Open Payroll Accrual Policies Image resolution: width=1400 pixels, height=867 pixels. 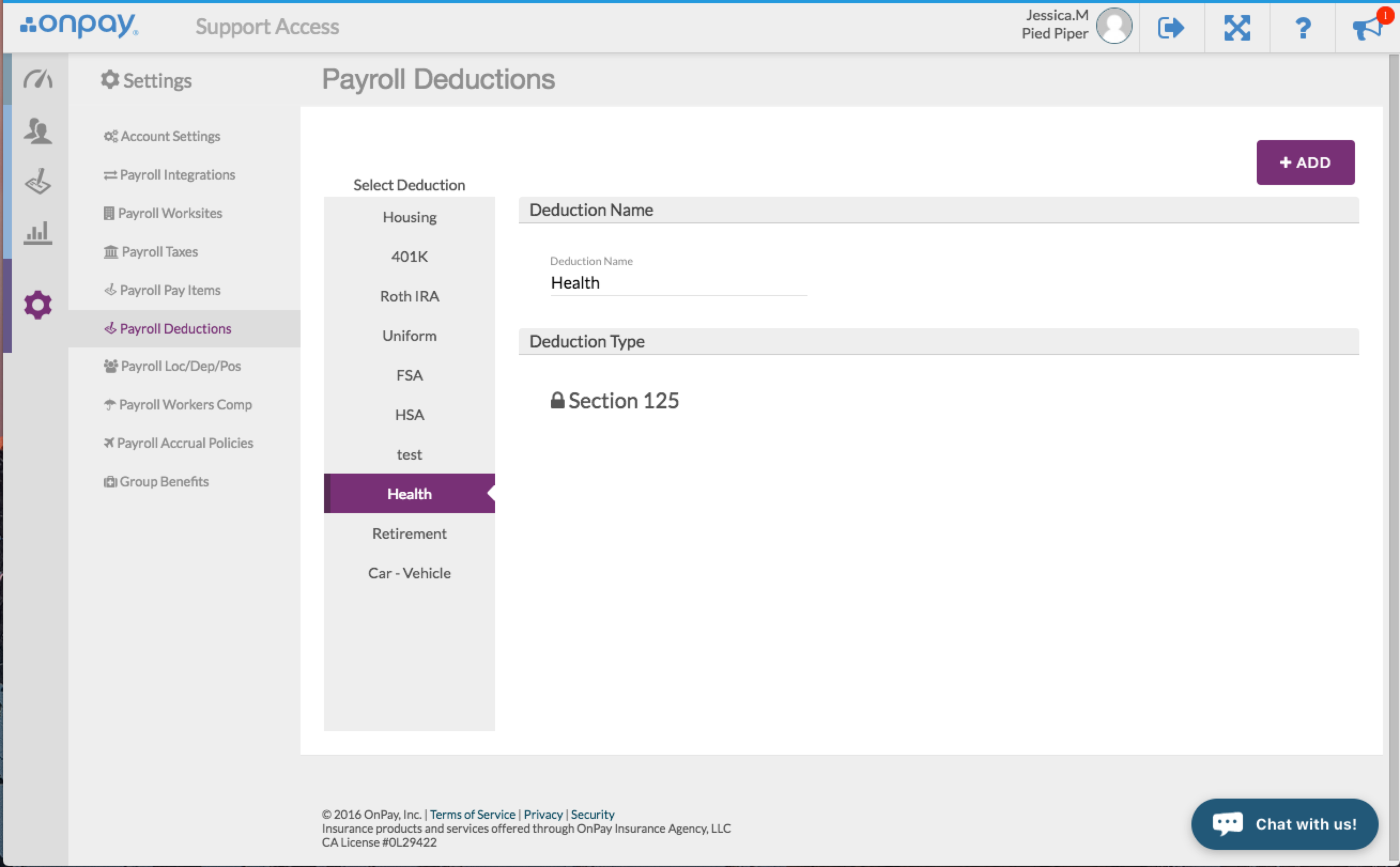(179, 443)
